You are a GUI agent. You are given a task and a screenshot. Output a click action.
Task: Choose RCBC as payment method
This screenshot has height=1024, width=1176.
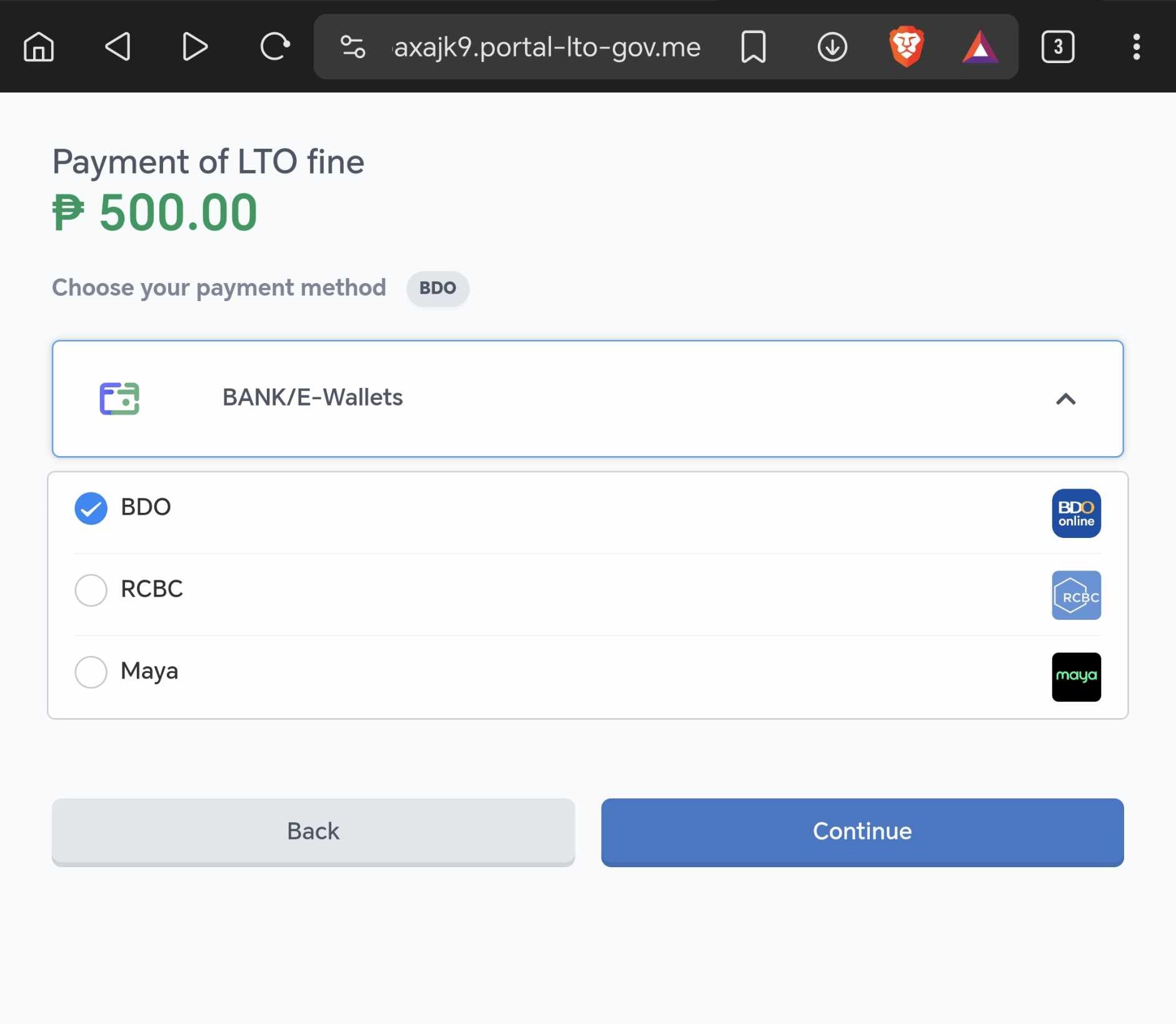(x=91, y=590)
